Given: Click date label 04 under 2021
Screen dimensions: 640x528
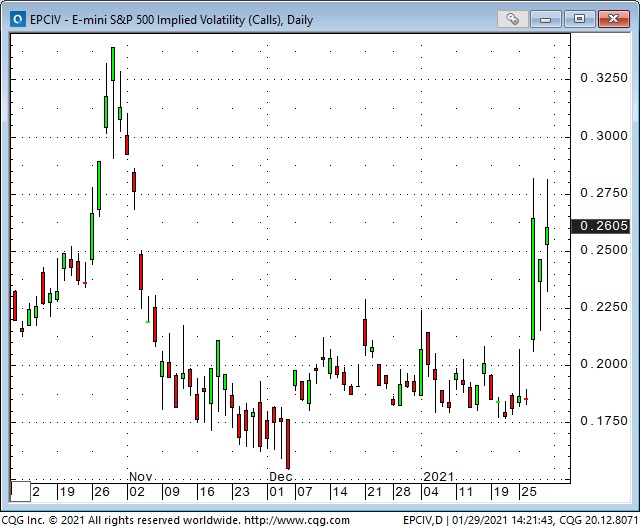Looking at the screenshot, I should (x=431, y=492).
